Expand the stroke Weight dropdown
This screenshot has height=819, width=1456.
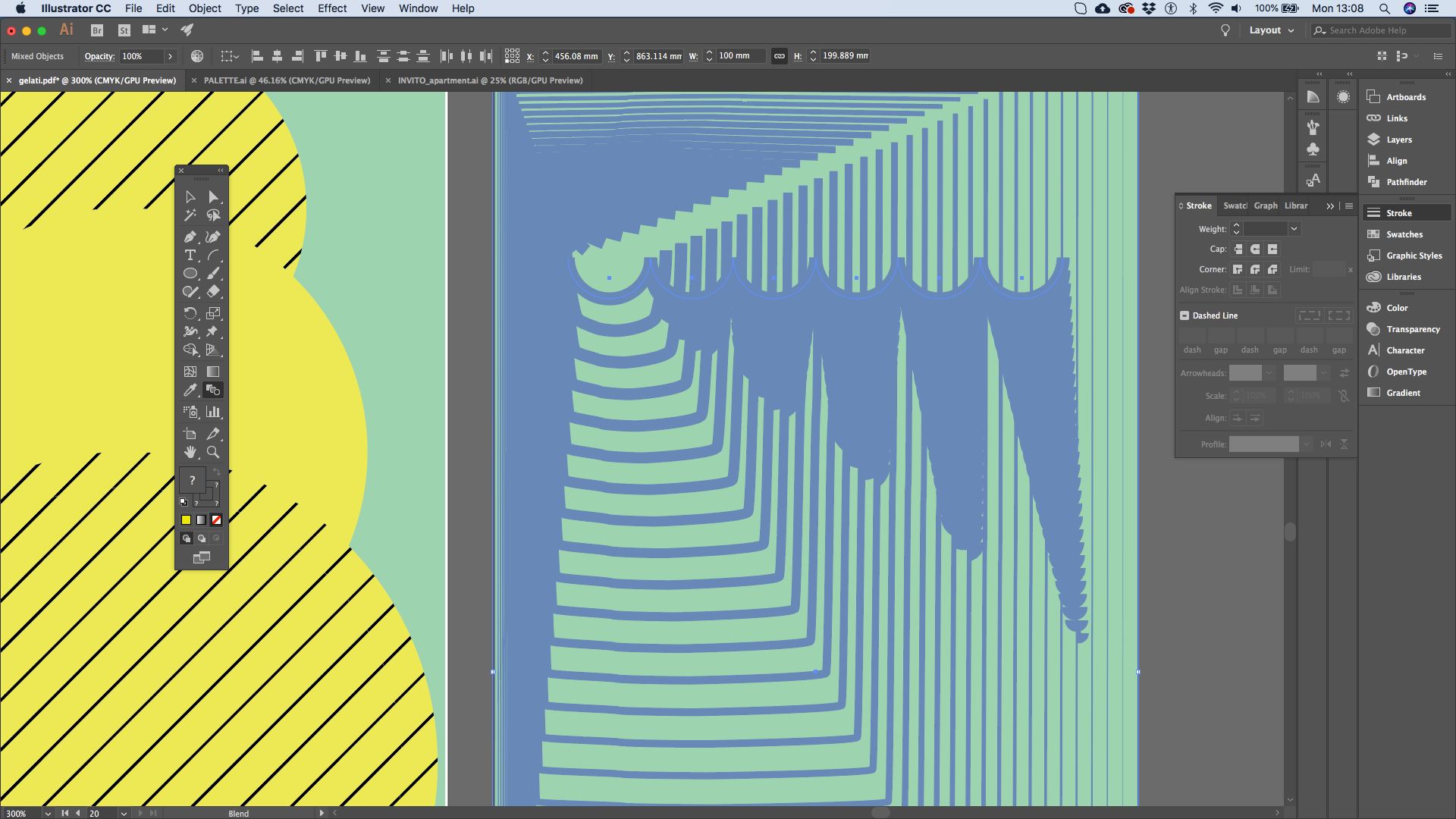[1294, 229]
